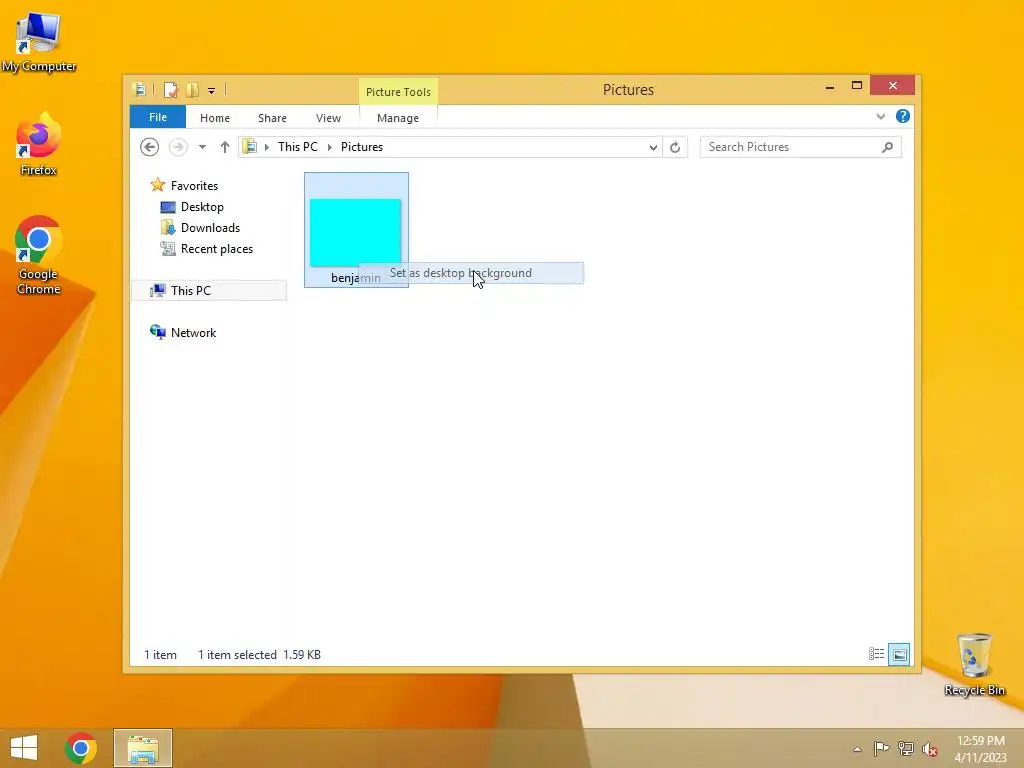Image resolution: width=1024 pixels, height=768 pixels.
Task: Expand the ribbon with the chevron
Action: [880, 116]
